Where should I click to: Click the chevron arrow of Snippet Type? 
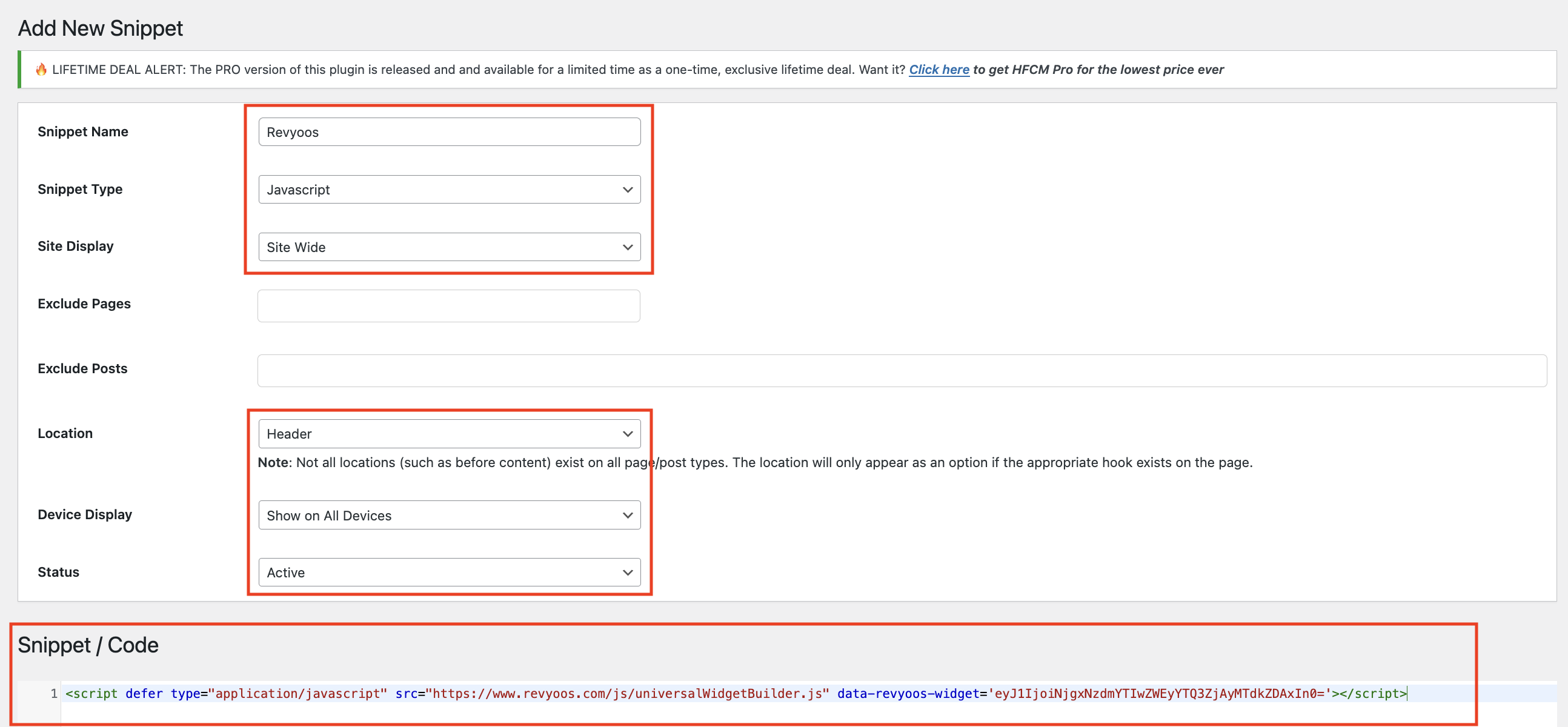pyautogui.click(x=628, y=190)
